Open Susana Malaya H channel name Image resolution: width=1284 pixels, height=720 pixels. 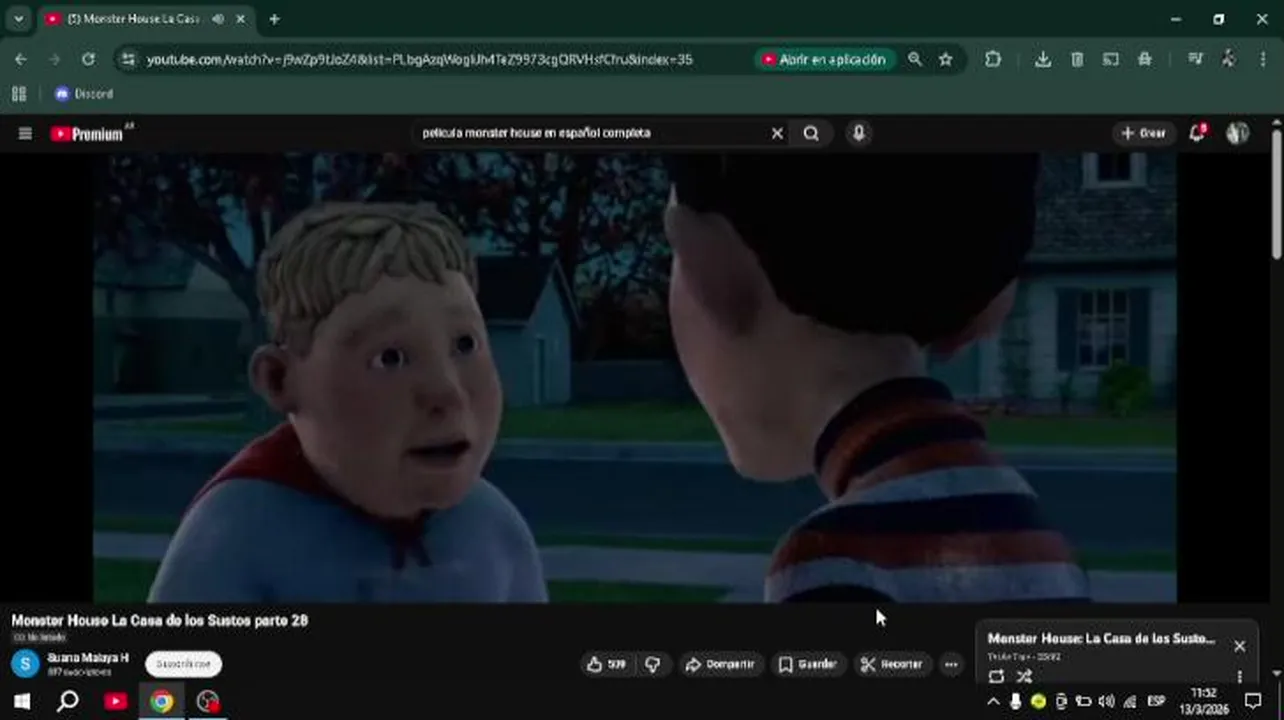[x=88, y=658]
